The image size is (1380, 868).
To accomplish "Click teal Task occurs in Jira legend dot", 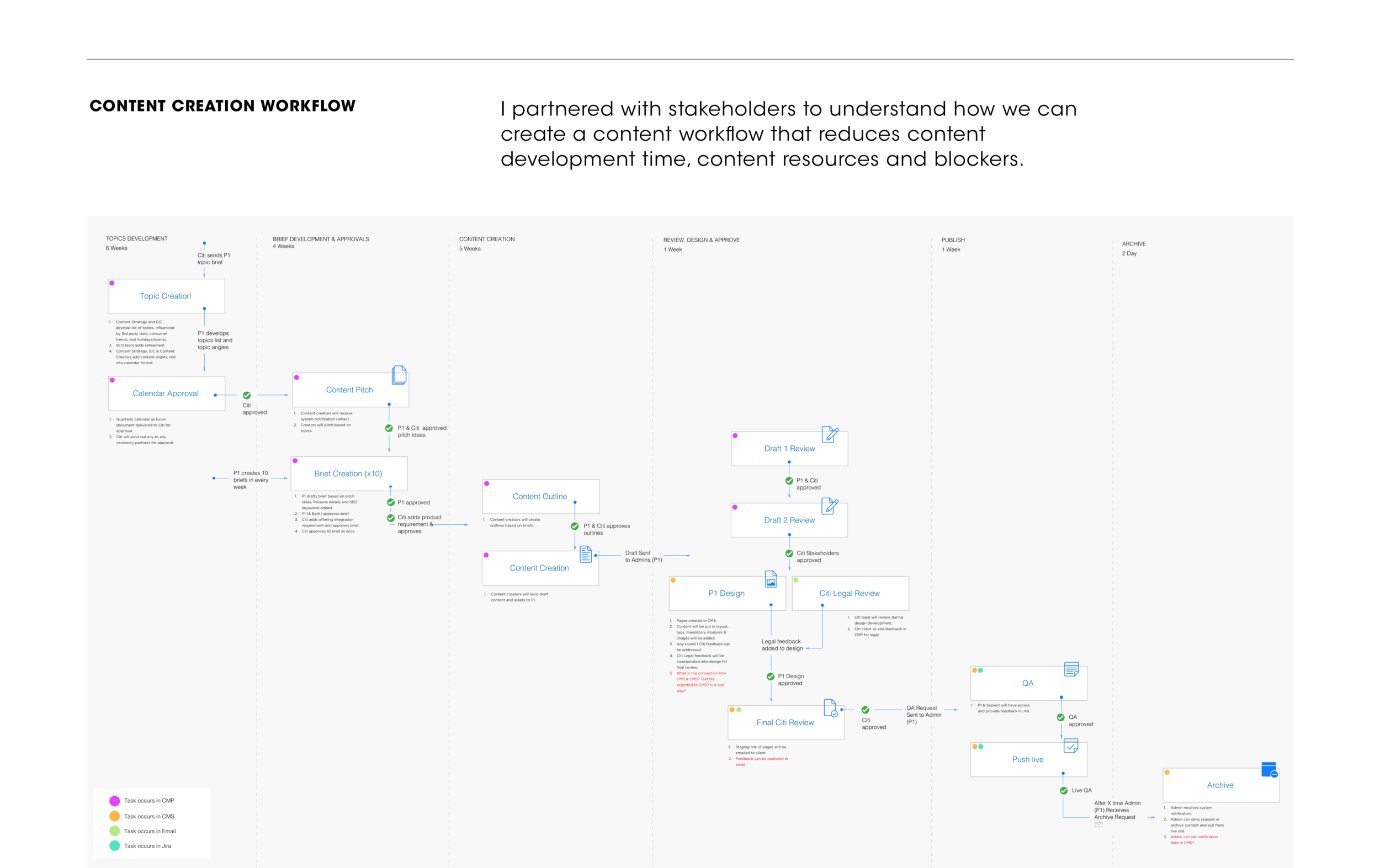I will click(115, 846).
